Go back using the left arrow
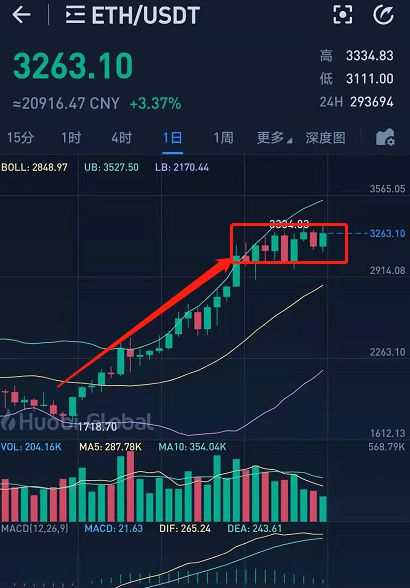This screenshot has height=588, width=410. [x=21, y=15]
